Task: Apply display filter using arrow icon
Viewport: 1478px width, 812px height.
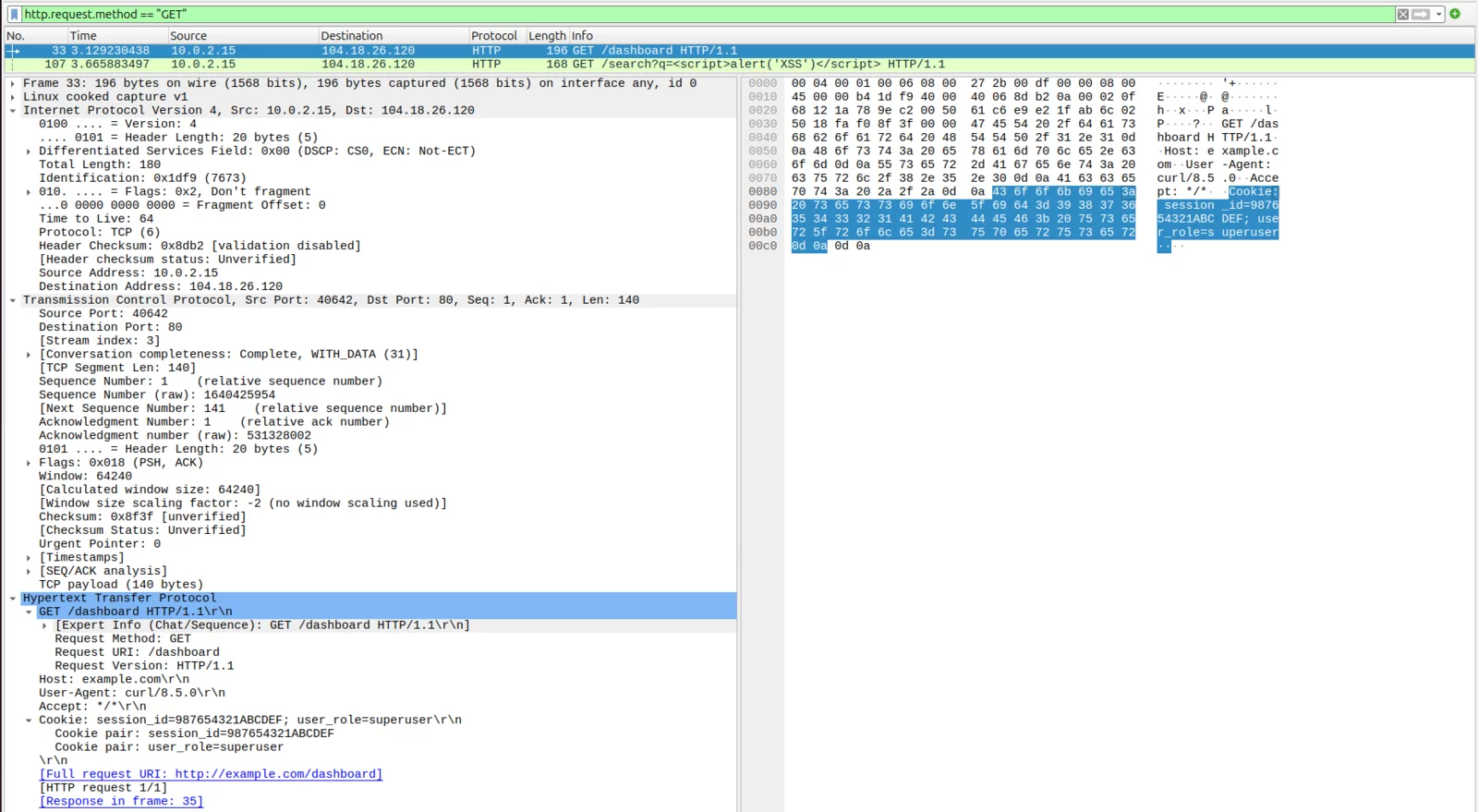Action: (1421, 14)
